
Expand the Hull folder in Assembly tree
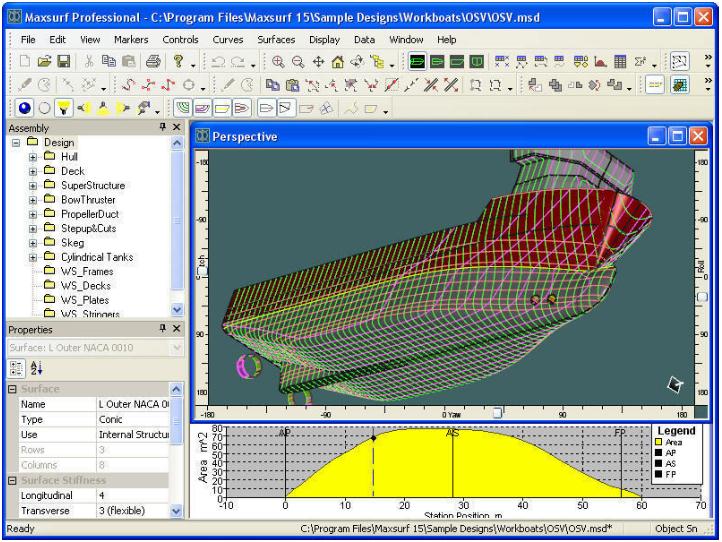[32, 157]
